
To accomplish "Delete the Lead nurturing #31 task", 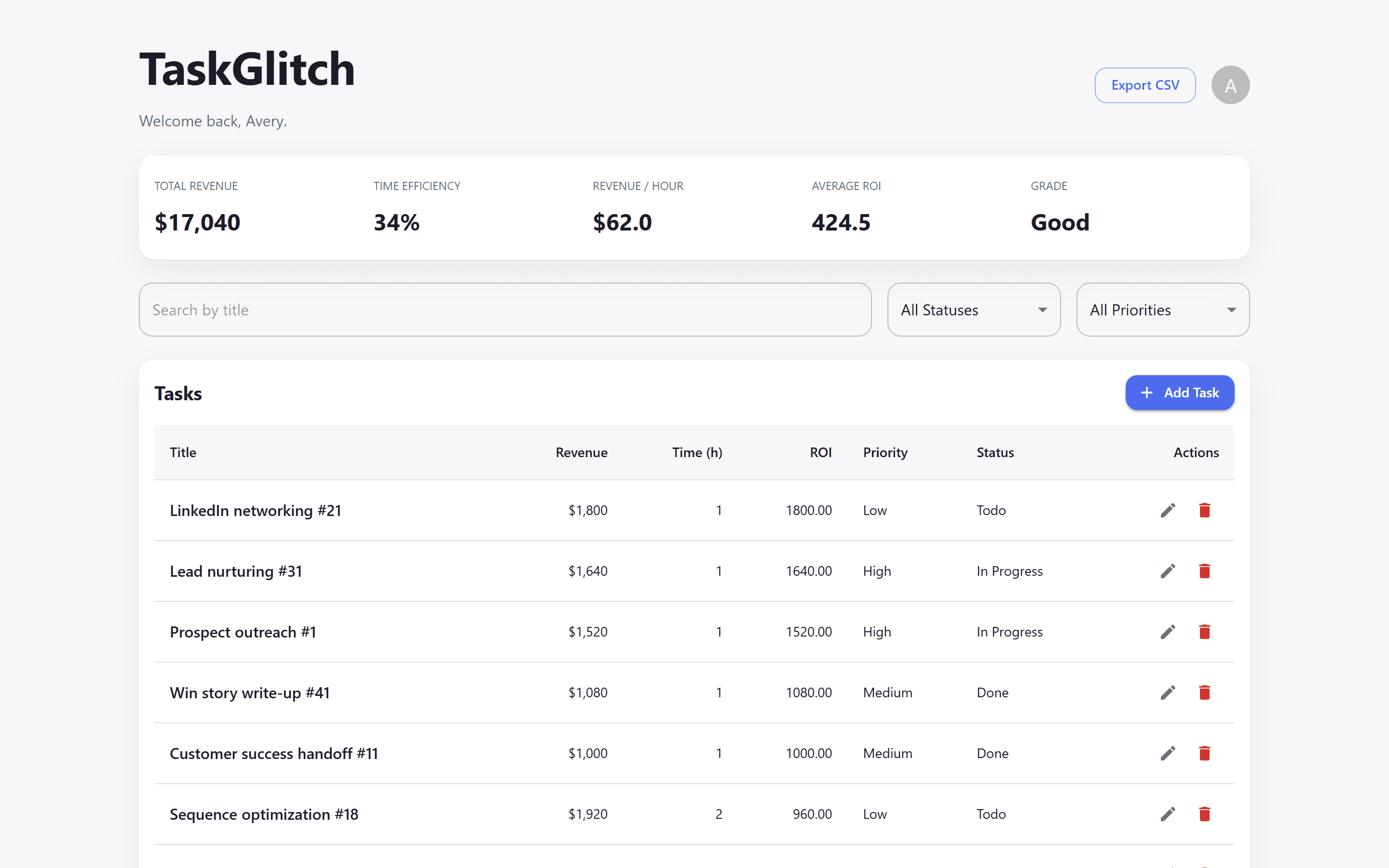I will pos(1204,571).
